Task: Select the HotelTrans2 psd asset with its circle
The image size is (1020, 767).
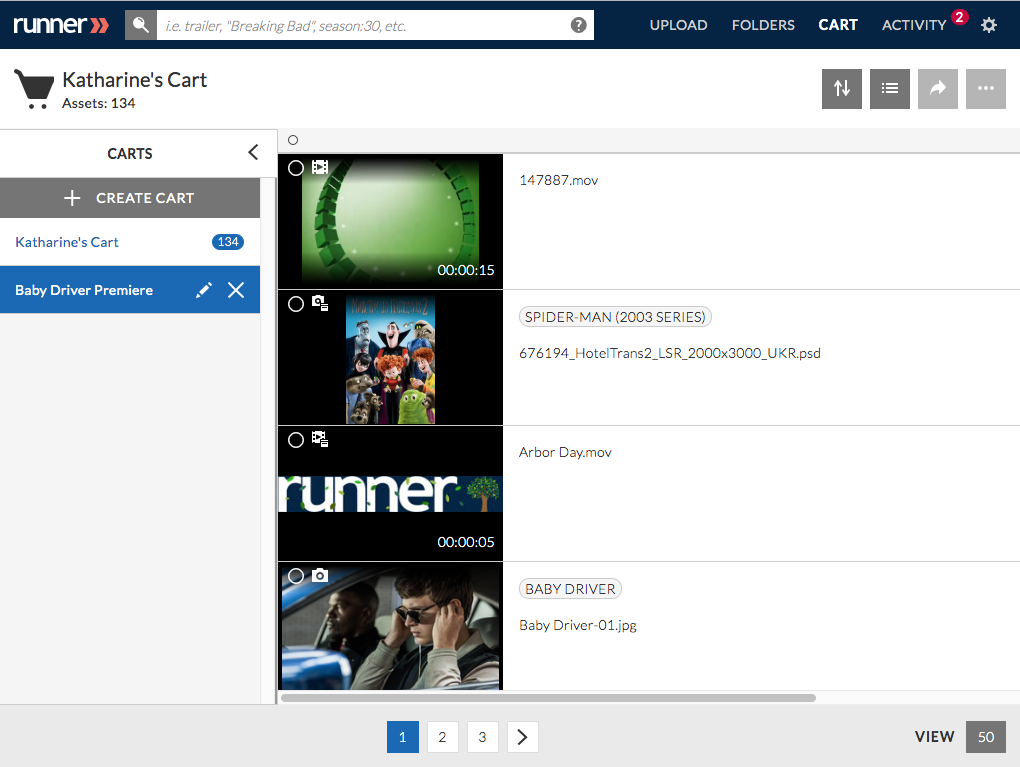Action: 296,304
